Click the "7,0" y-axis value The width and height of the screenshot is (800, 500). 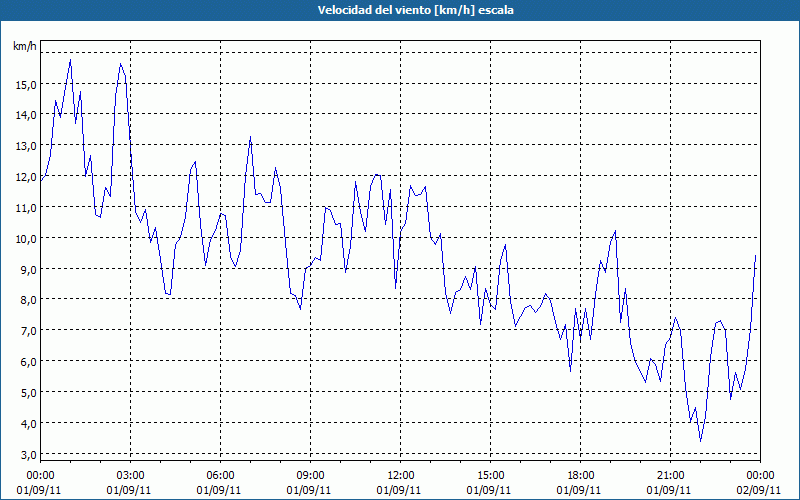point(29,331)
